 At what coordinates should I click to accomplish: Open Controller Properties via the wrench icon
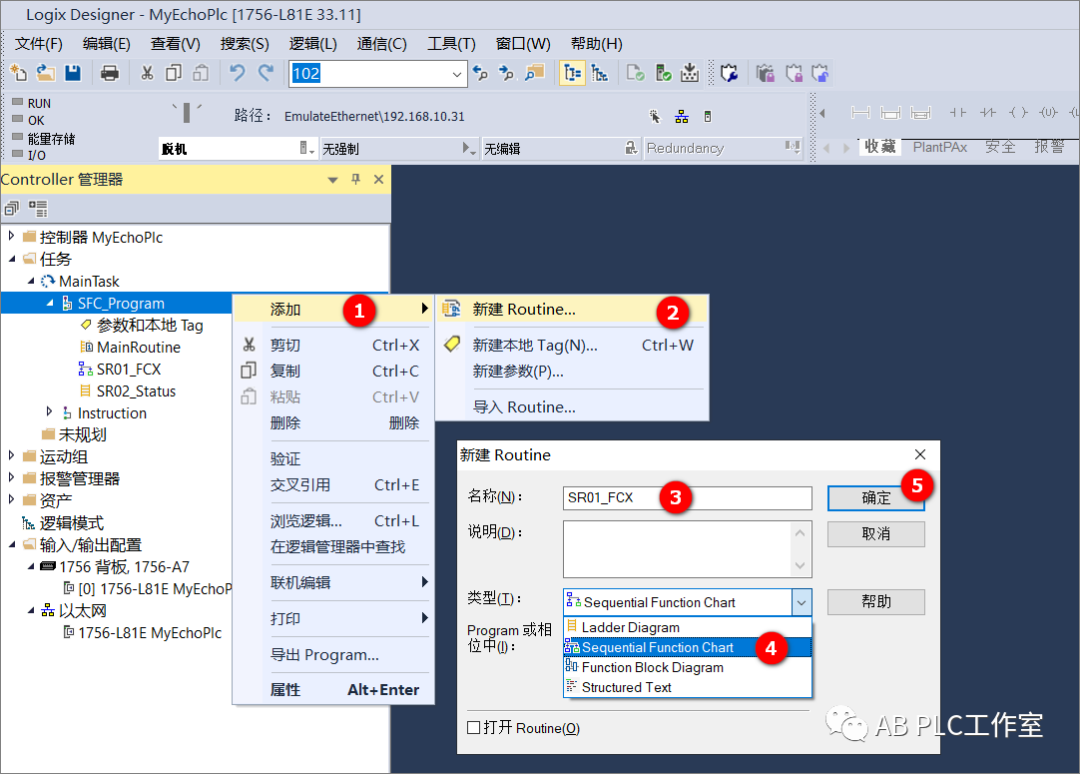pyautogui.click(x=727, y=73)
